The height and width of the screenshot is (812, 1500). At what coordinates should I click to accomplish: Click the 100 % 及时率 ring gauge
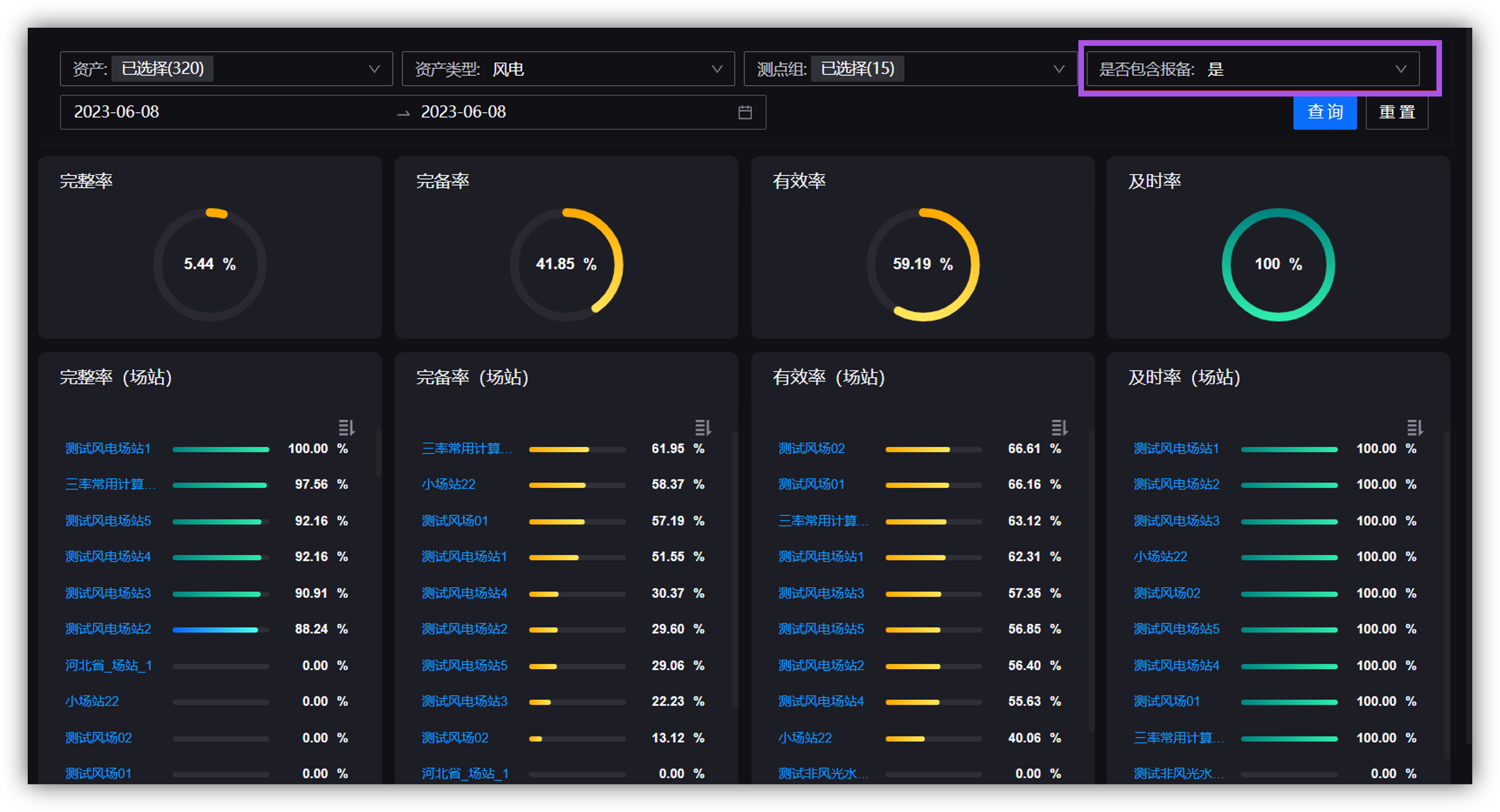[x=1278, y=264]
